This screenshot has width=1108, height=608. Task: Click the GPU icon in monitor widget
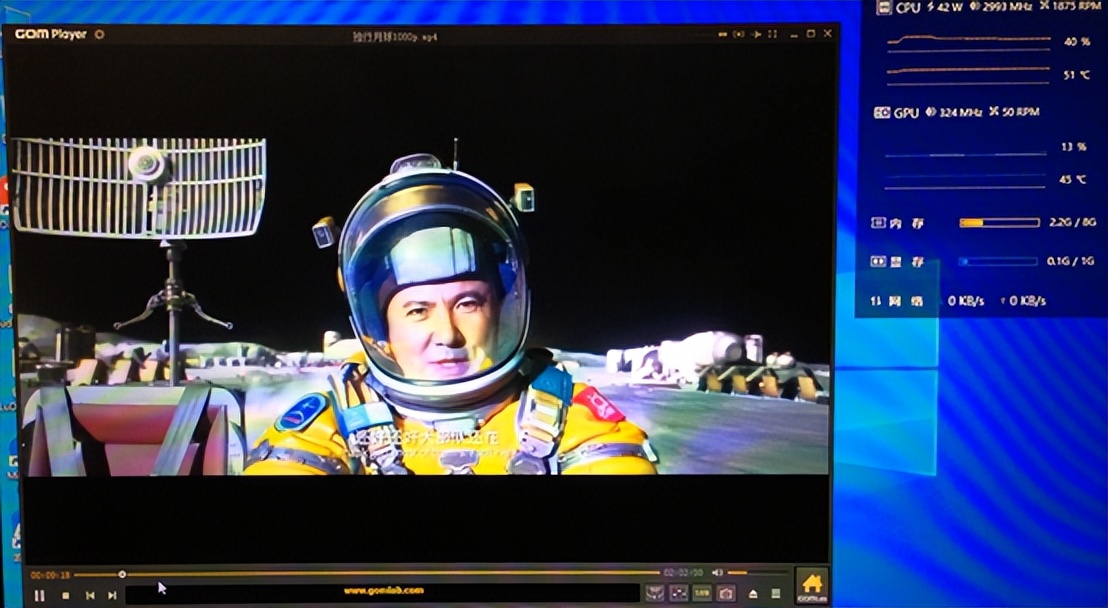point(882,113)
